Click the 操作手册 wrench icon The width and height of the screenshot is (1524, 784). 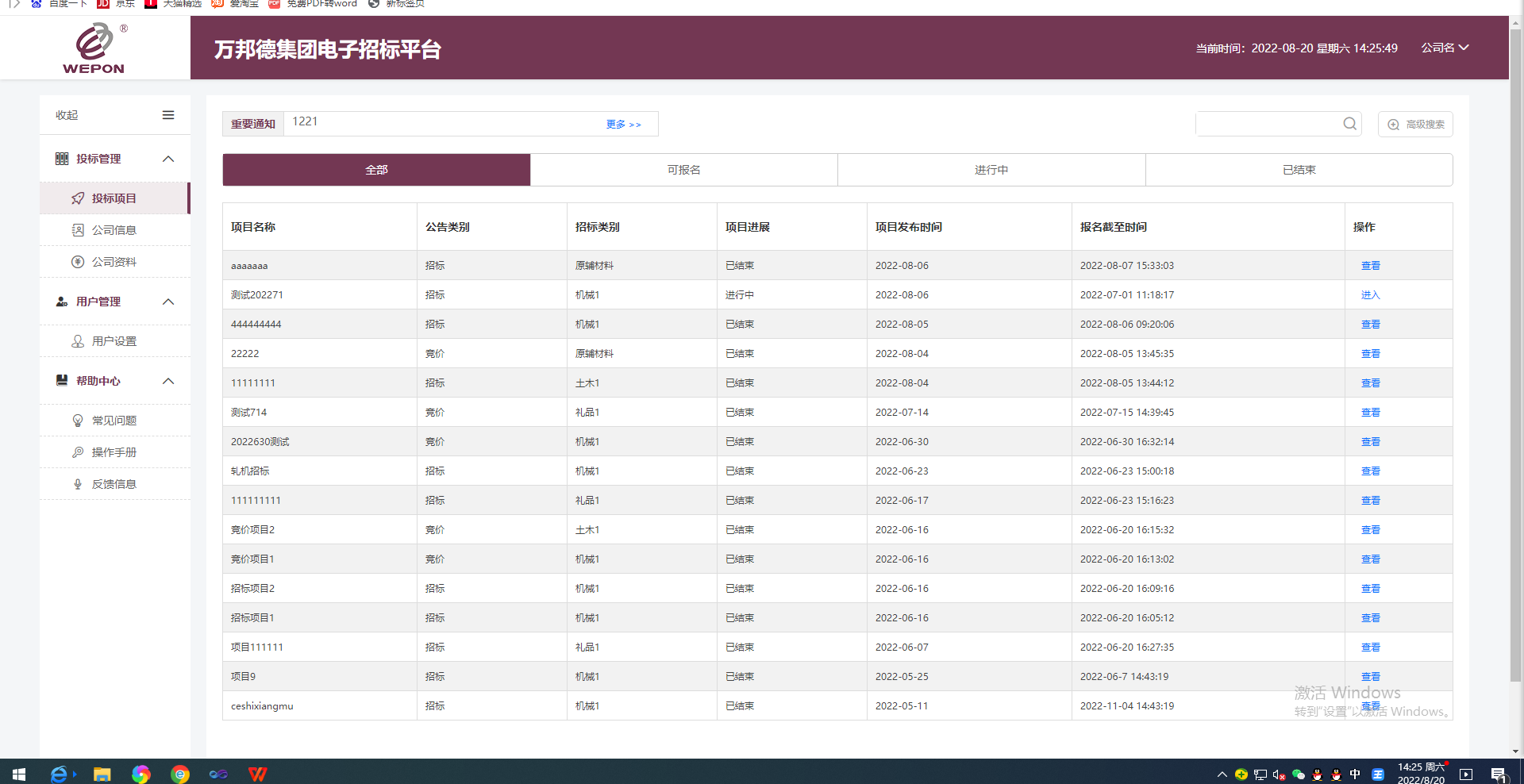(x=78, y=452)
